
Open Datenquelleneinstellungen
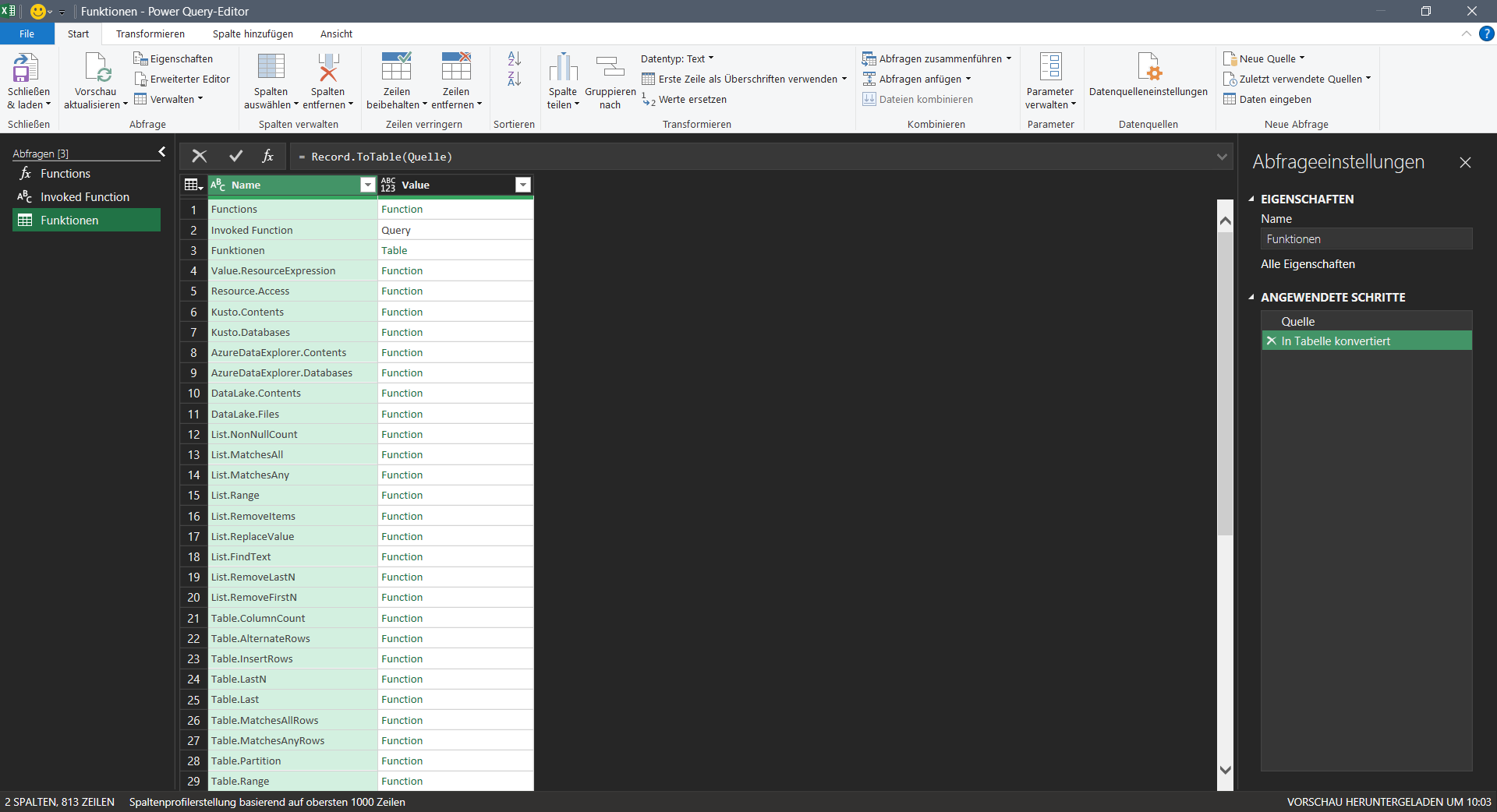point(1148,79)
